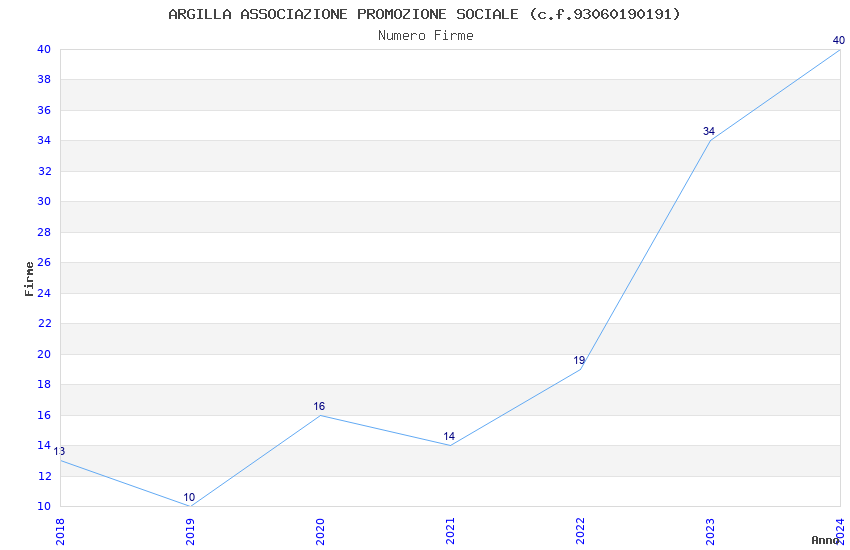Click the x-axis year 2018
Viewport: 850px width, 550px height.
click(x=60, y=531)
